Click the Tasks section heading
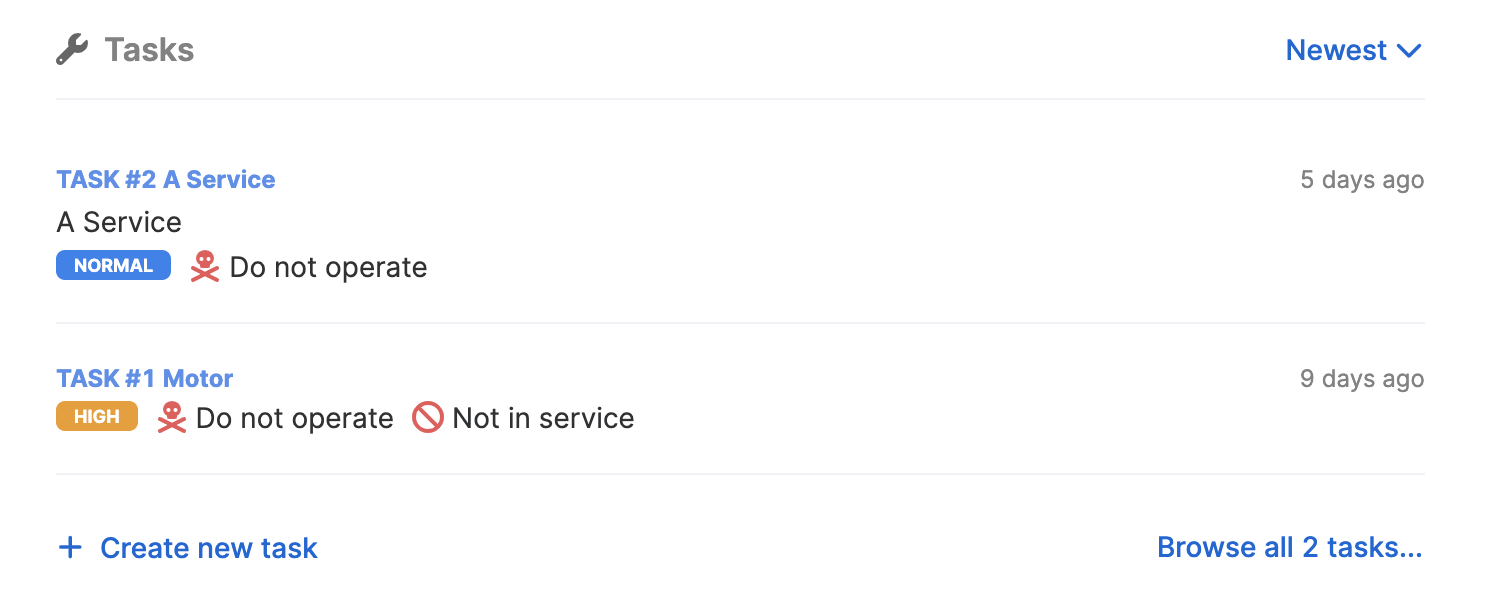Screen dimensions: 1496x610 [x=149, y=49]
